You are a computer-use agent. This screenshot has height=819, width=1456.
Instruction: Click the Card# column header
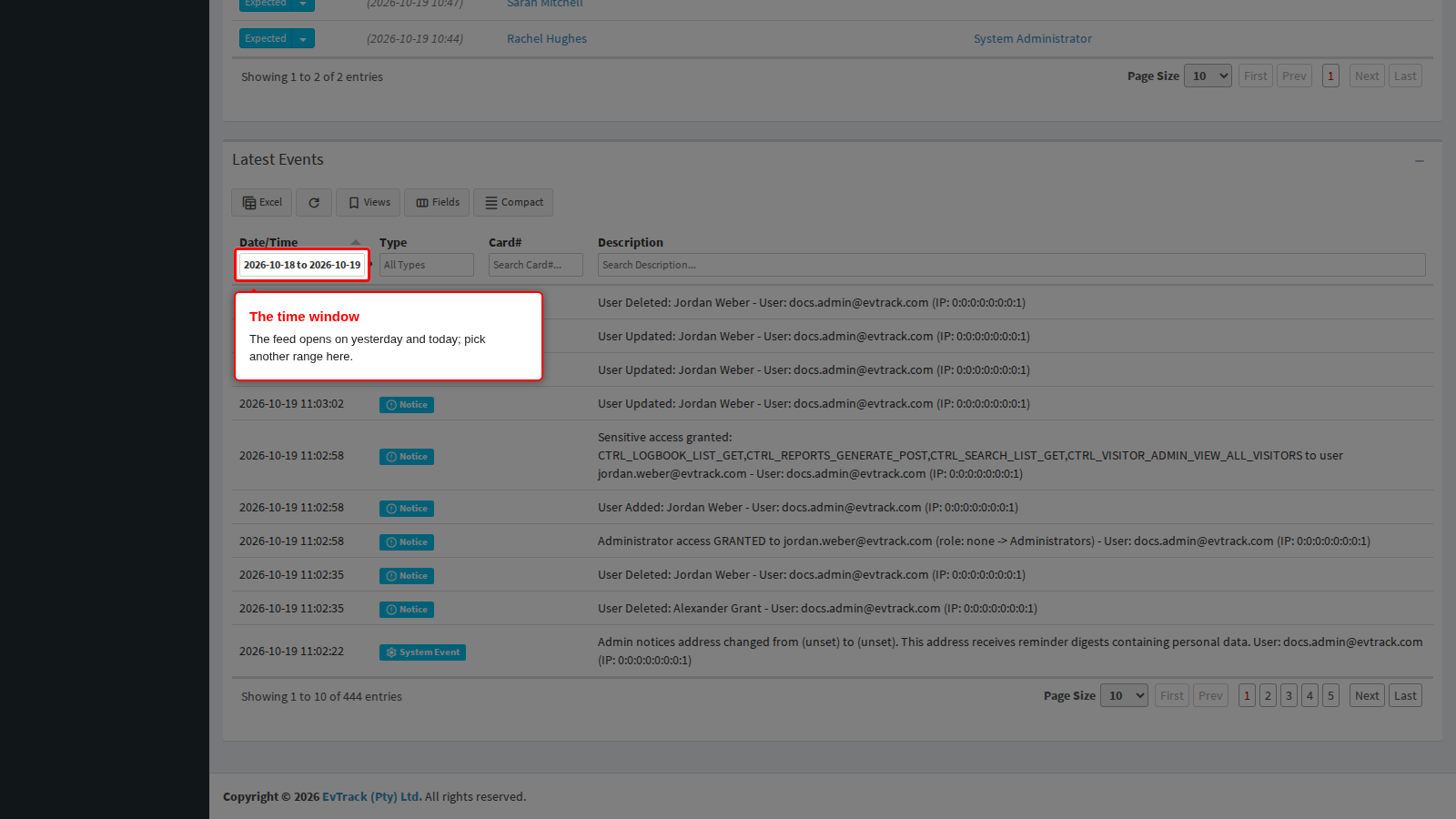point(505,243)
